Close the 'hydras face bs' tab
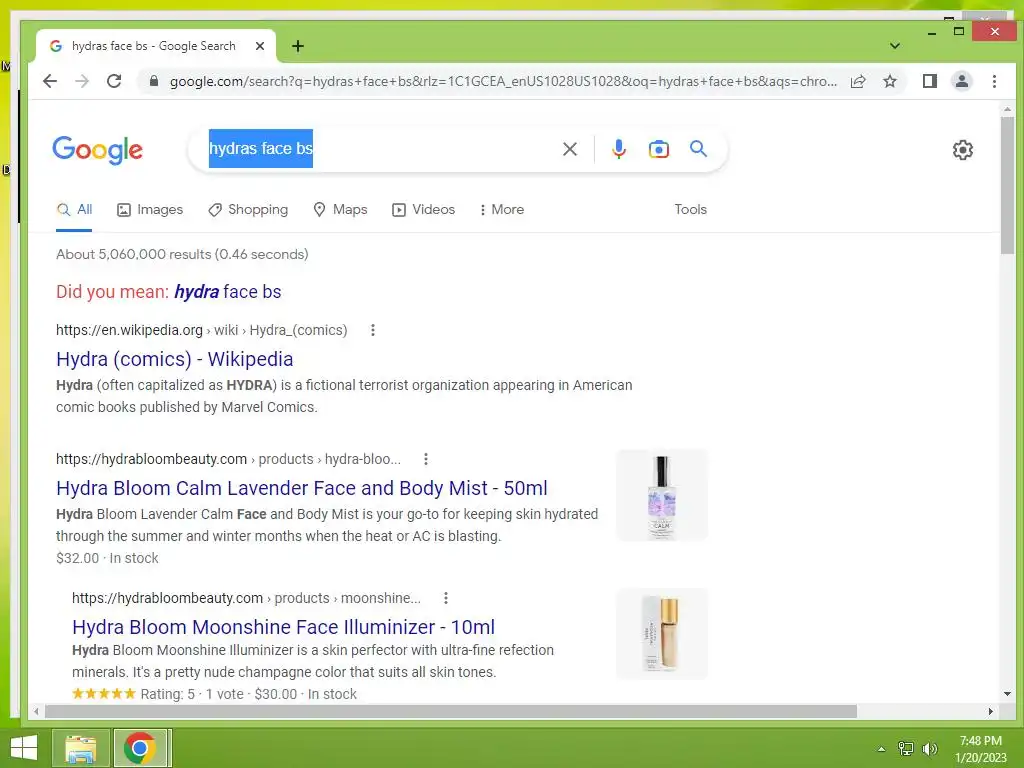The height and width of the screenshot is (768, 1024). 259,46
